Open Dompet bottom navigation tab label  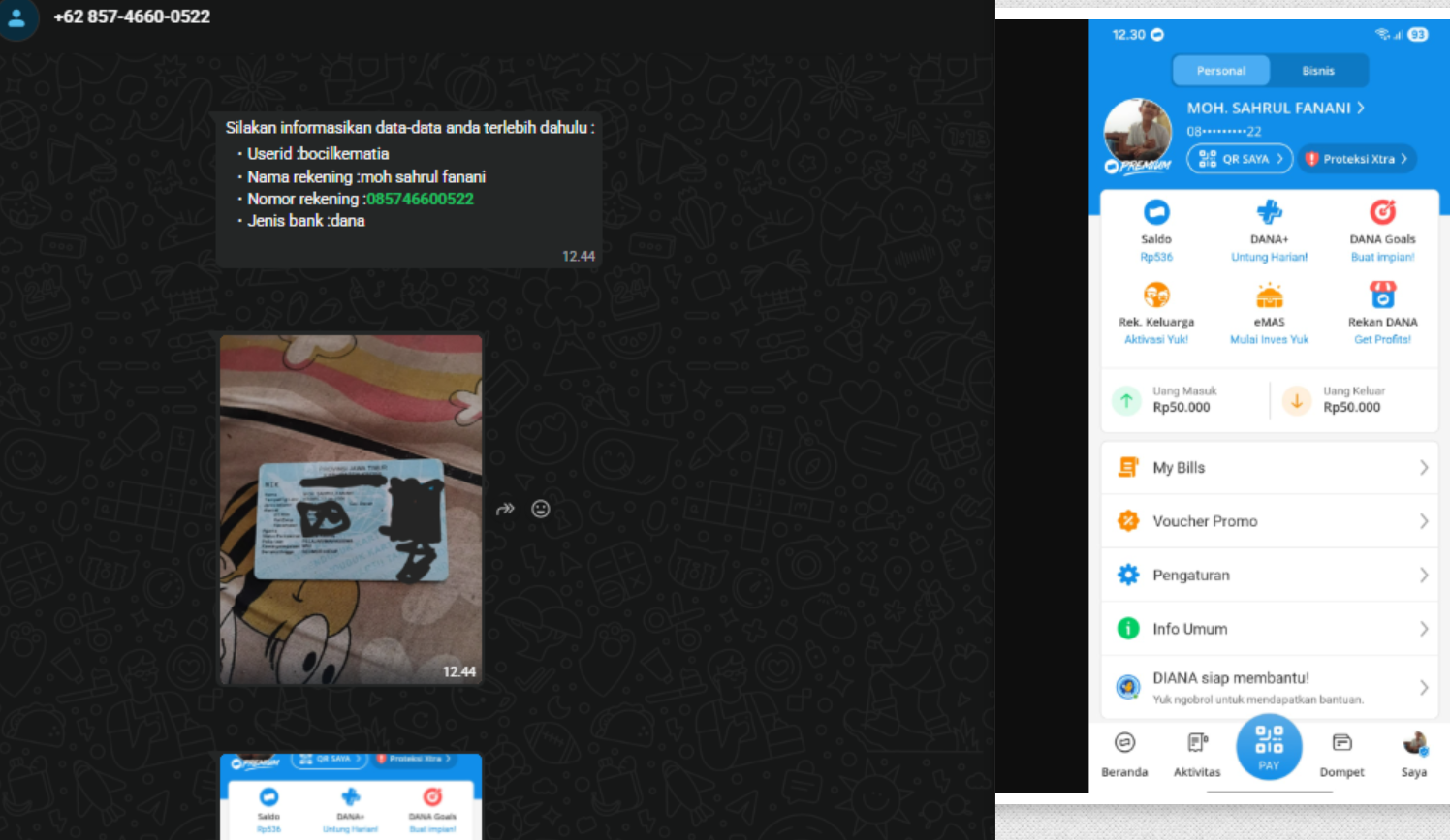pos(1341,772)
